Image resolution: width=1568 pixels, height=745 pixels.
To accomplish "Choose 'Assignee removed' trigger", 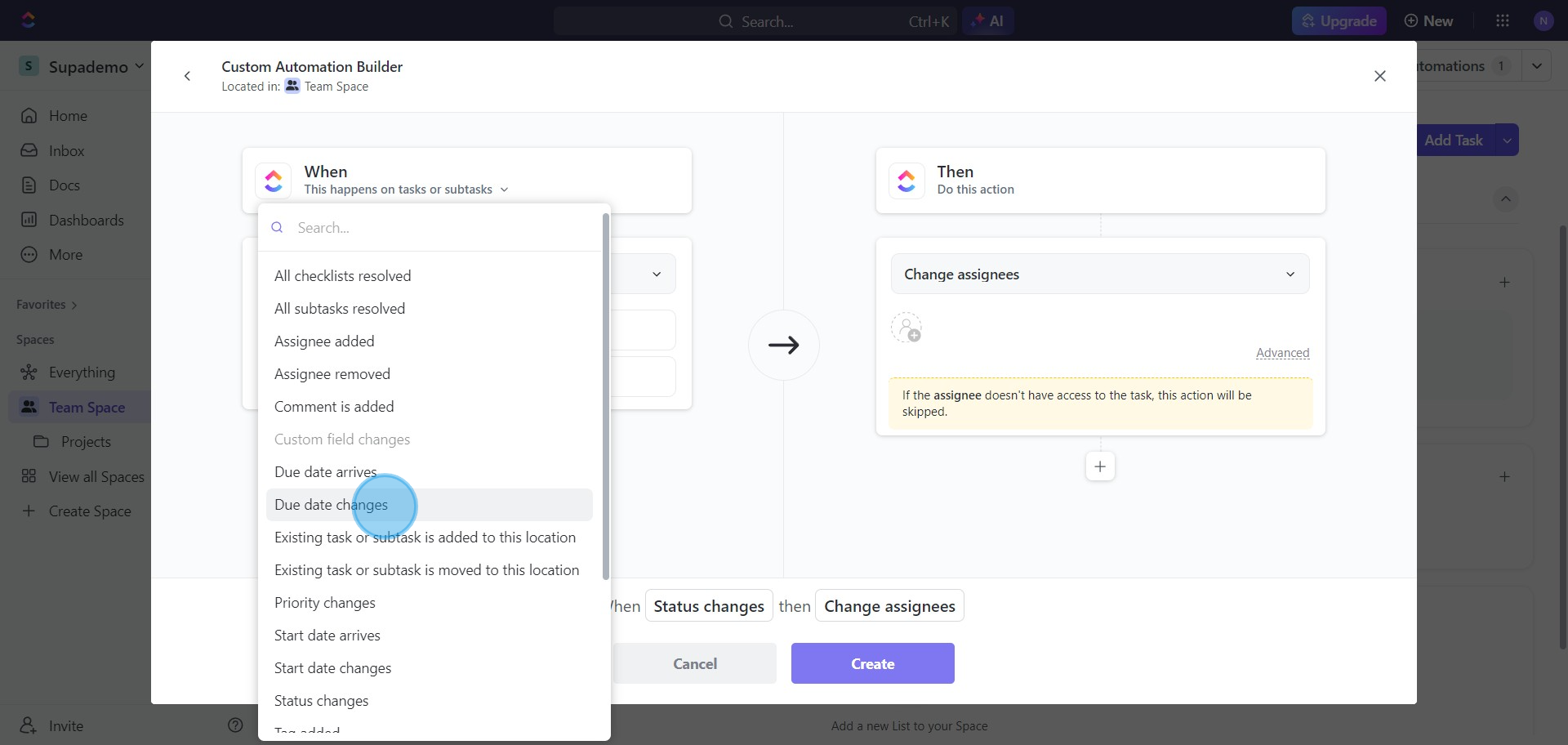I will click(430, 374).
